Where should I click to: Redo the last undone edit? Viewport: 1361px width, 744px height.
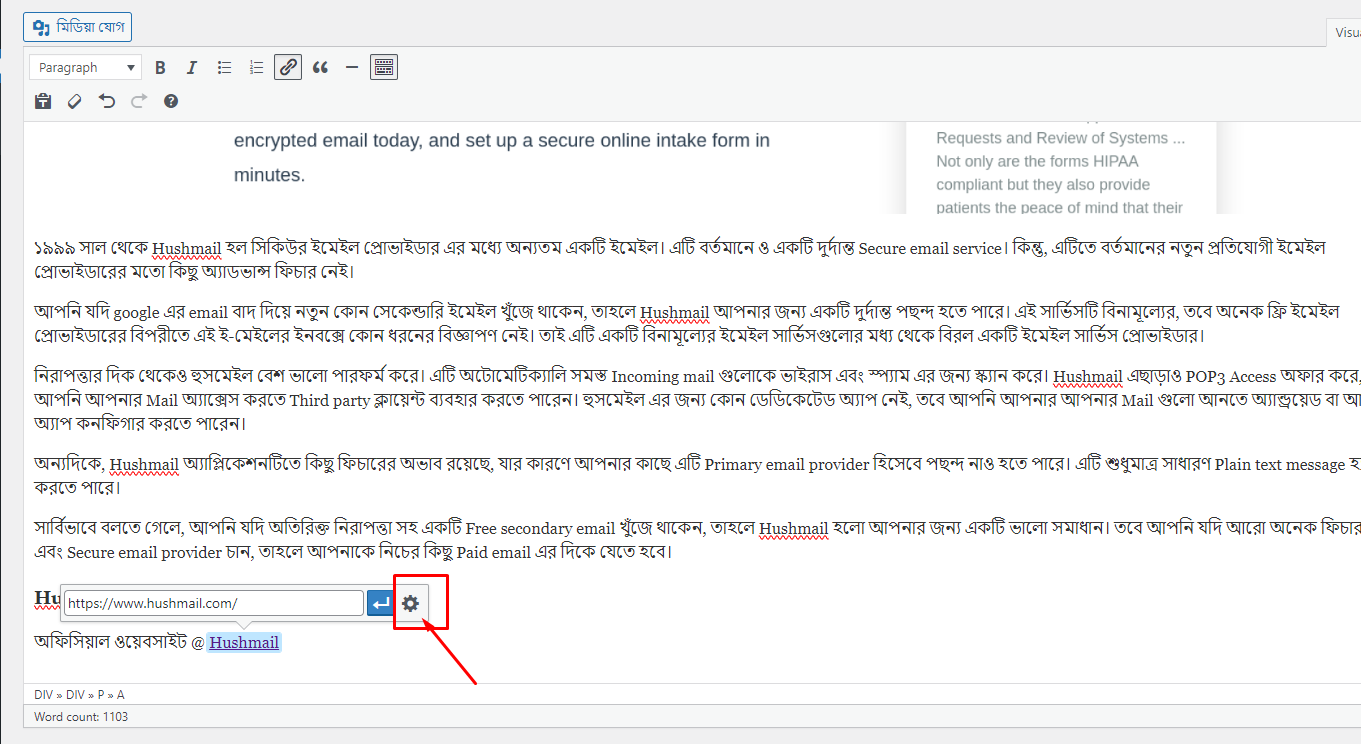click(x=139, y=100)
